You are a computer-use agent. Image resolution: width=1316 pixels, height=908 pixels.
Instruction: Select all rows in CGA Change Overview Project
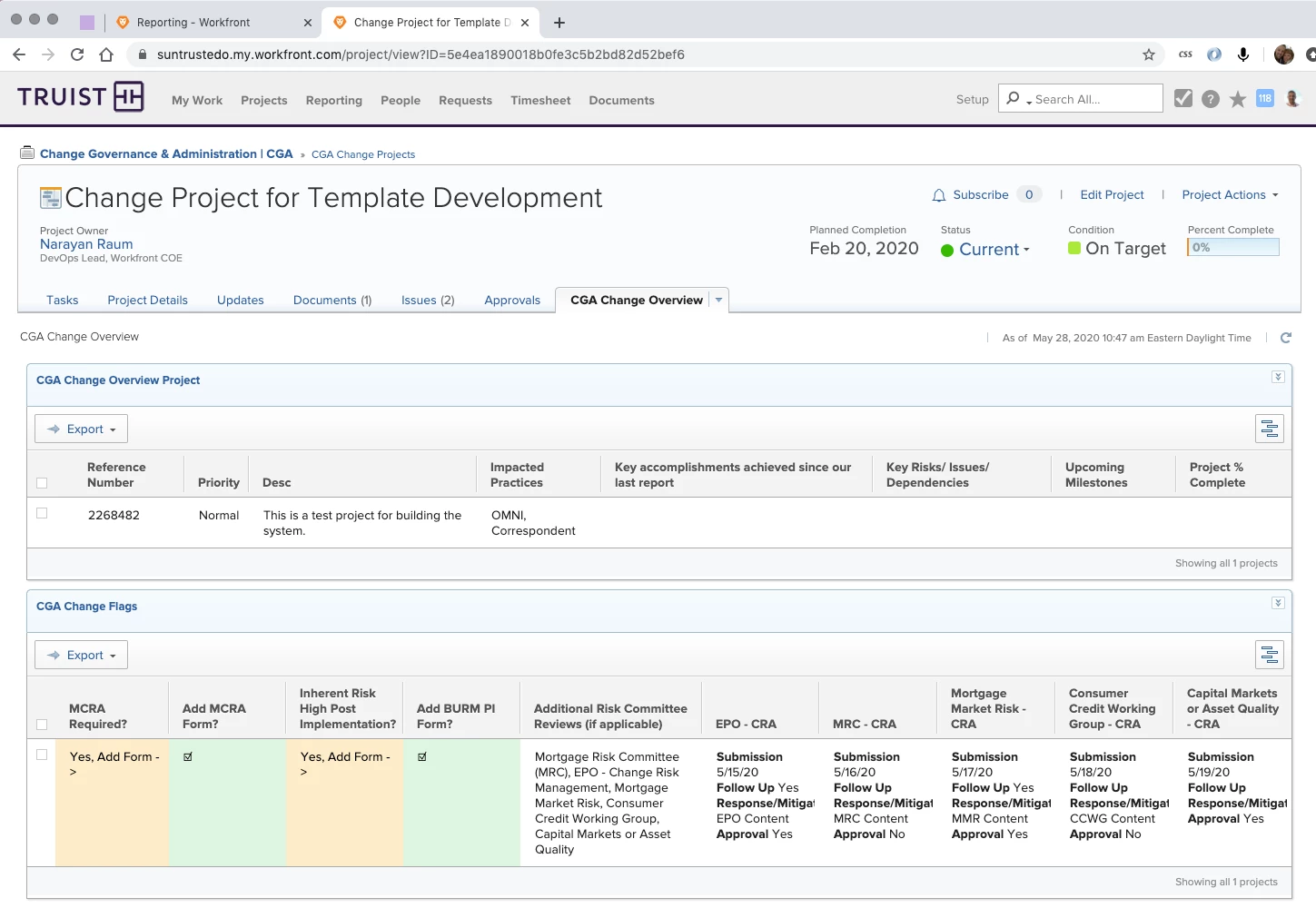point(42,483)
